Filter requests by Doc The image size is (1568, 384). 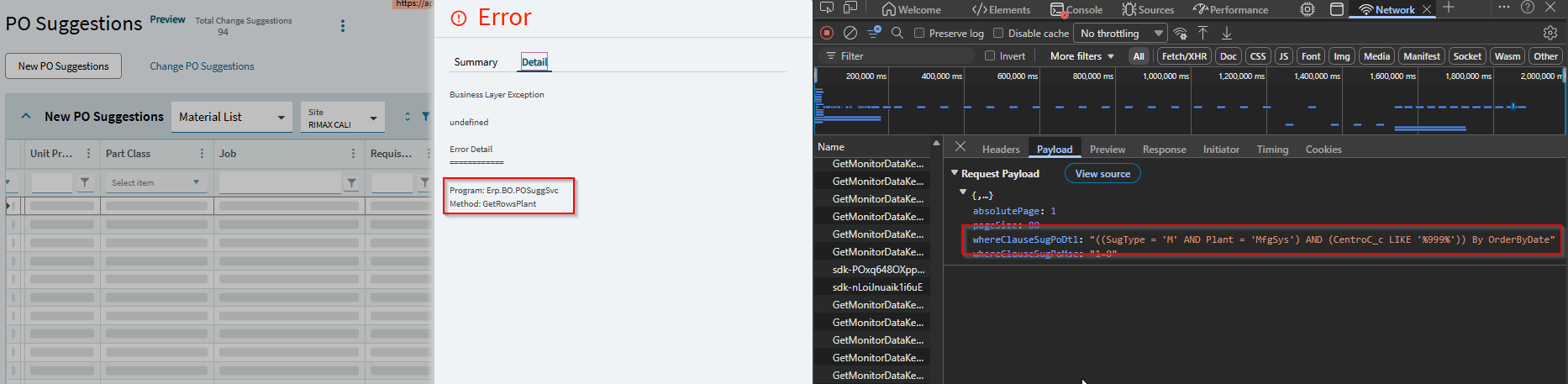[x=1229, y=56]
